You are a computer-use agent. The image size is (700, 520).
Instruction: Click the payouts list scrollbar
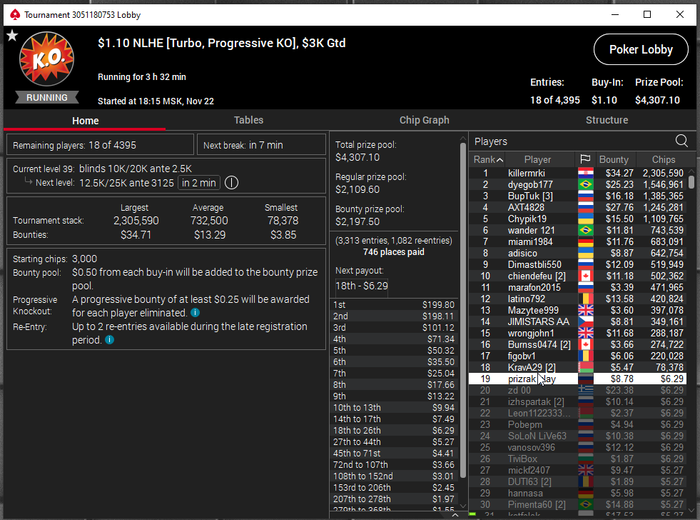(463, 308)
